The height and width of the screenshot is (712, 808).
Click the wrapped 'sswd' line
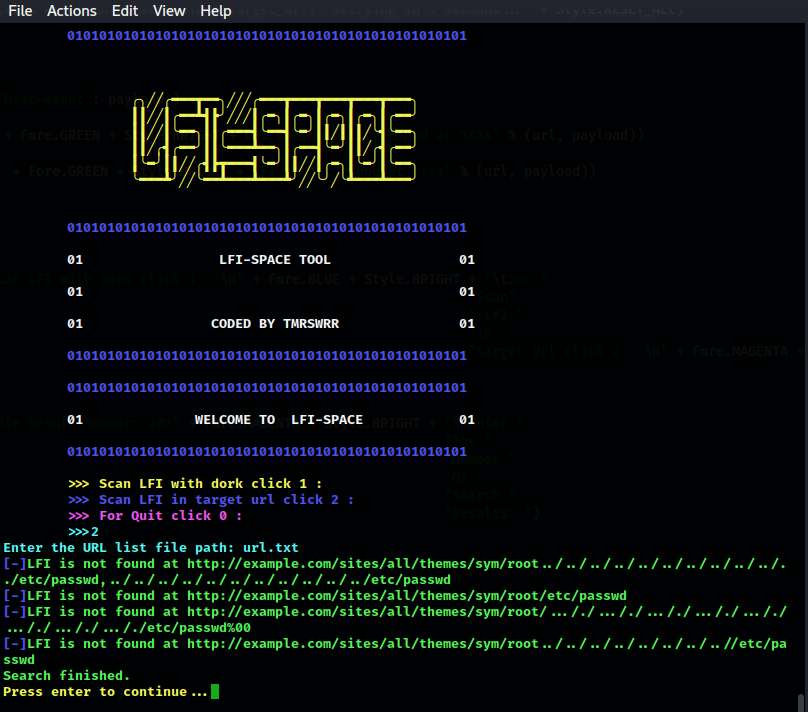(19, 659)
